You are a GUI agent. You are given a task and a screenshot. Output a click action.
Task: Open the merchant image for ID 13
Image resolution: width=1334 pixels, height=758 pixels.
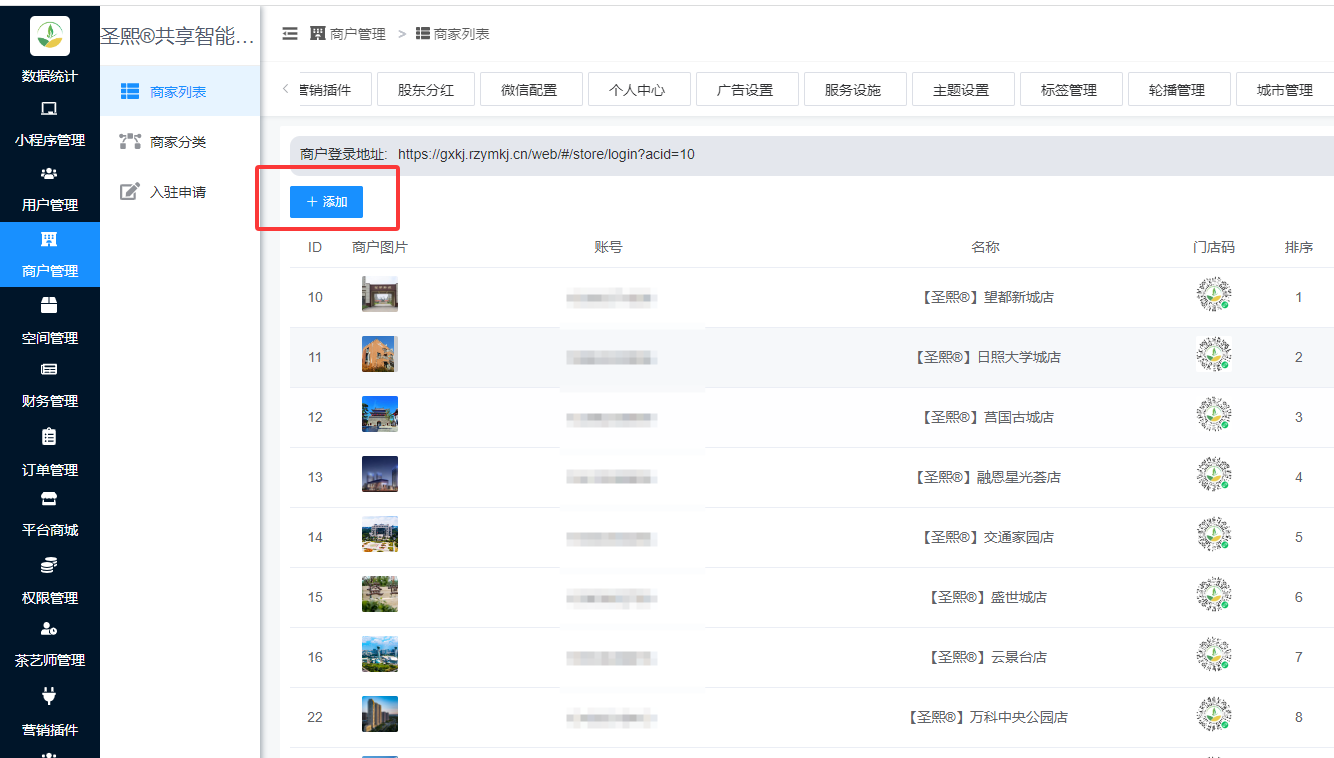(380, 474)
